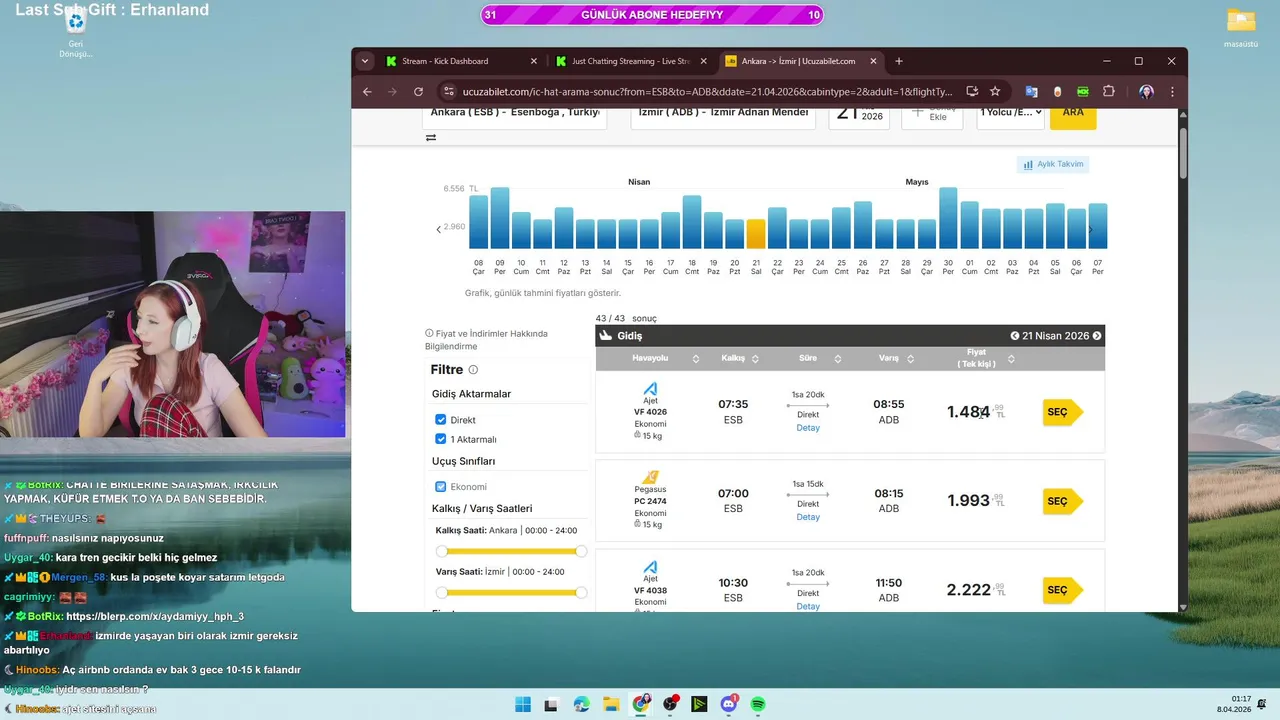Click the ucuzabilet URL address bar
The height and width of the screenshot is (720, 1280).
(x=709, y=91)
